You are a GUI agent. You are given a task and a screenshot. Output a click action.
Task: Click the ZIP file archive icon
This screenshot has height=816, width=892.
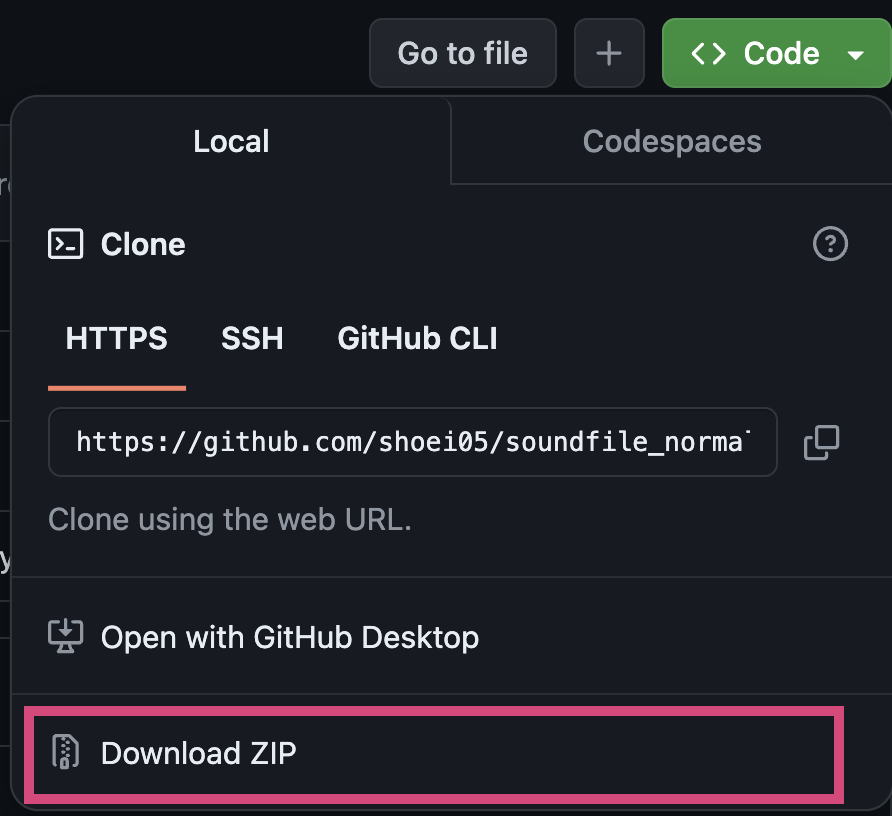coord(66,753)
